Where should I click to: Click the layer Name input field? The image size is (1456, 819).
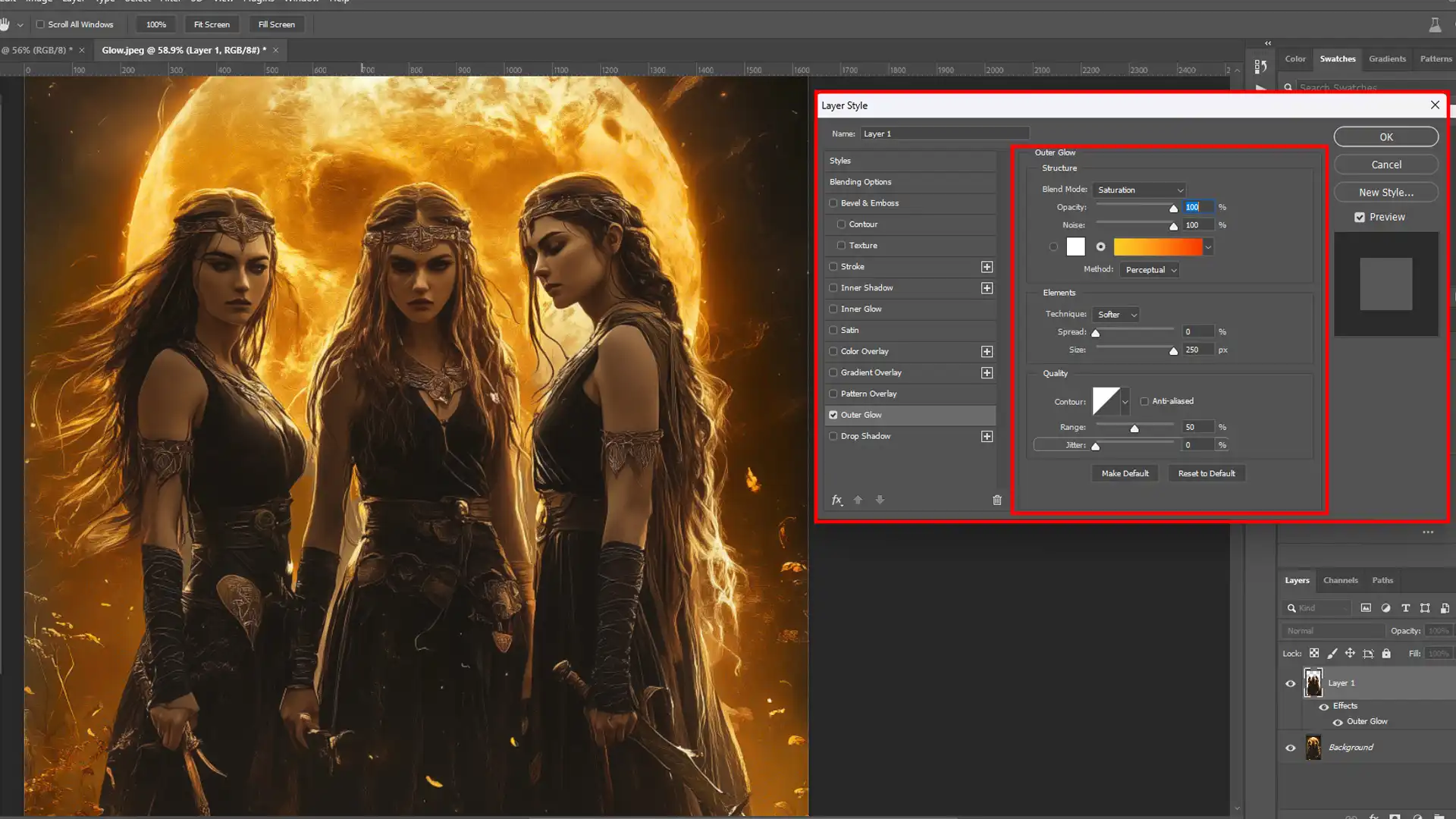[944, 133]
